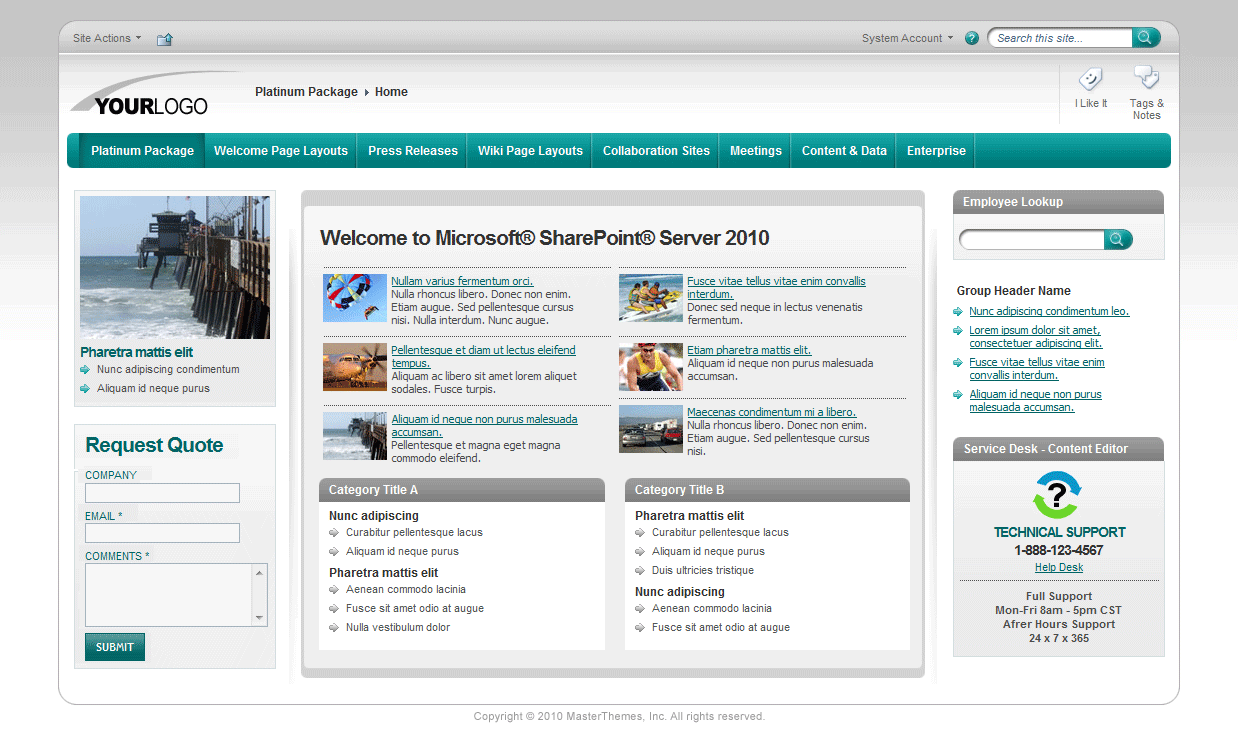The height and width of the screenshot is (730, 1238).
Task: Click the edit page icon beside Site Actions
Action: coord(164,38)
